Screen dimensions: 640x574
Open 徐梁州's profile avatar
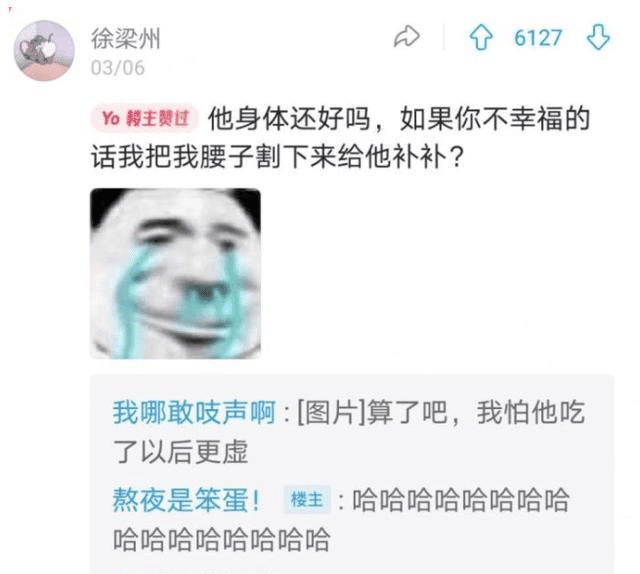point(44,50)
